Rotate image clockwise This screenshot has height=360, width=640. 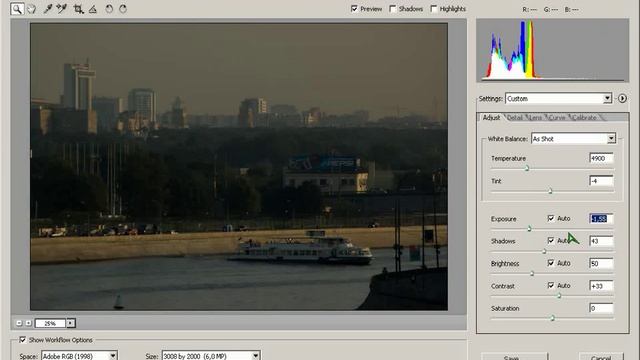[x=123, y=9]
